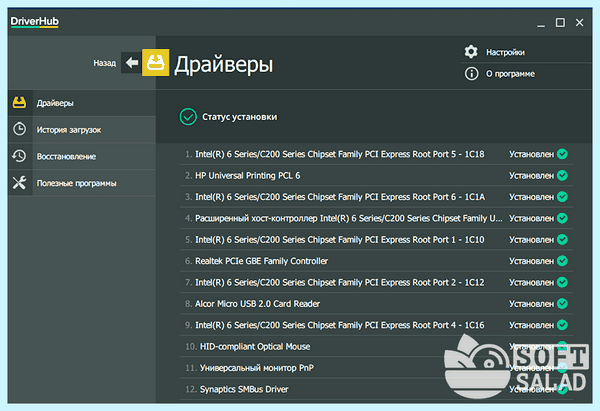Select Intel Root Port 4 - 1C16 row
Image resolution: width=600 pixels, height=411 pixels.
376,325
